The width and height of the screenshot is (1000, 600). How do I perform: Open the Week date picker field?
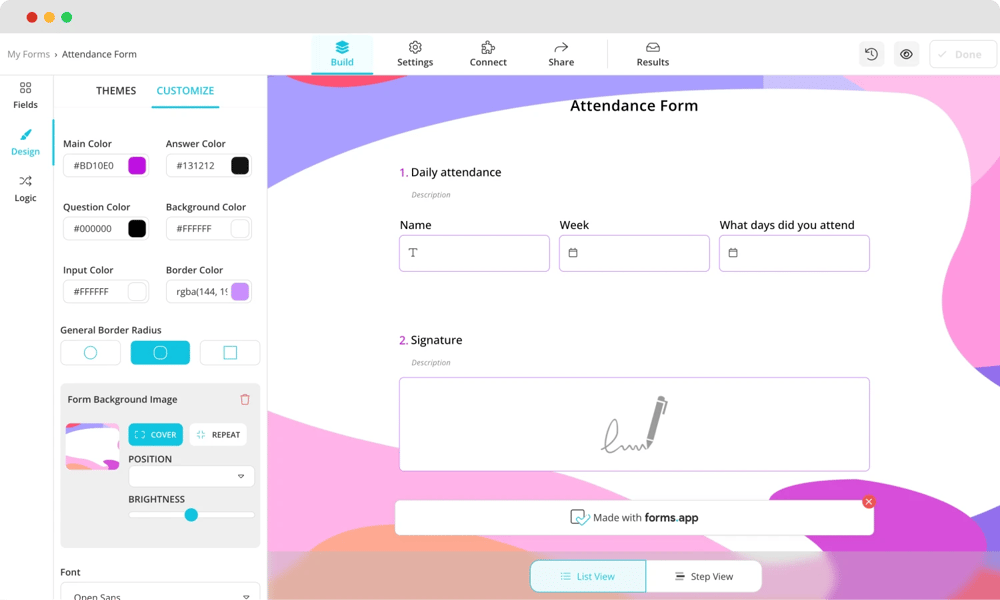click(634, 253)
